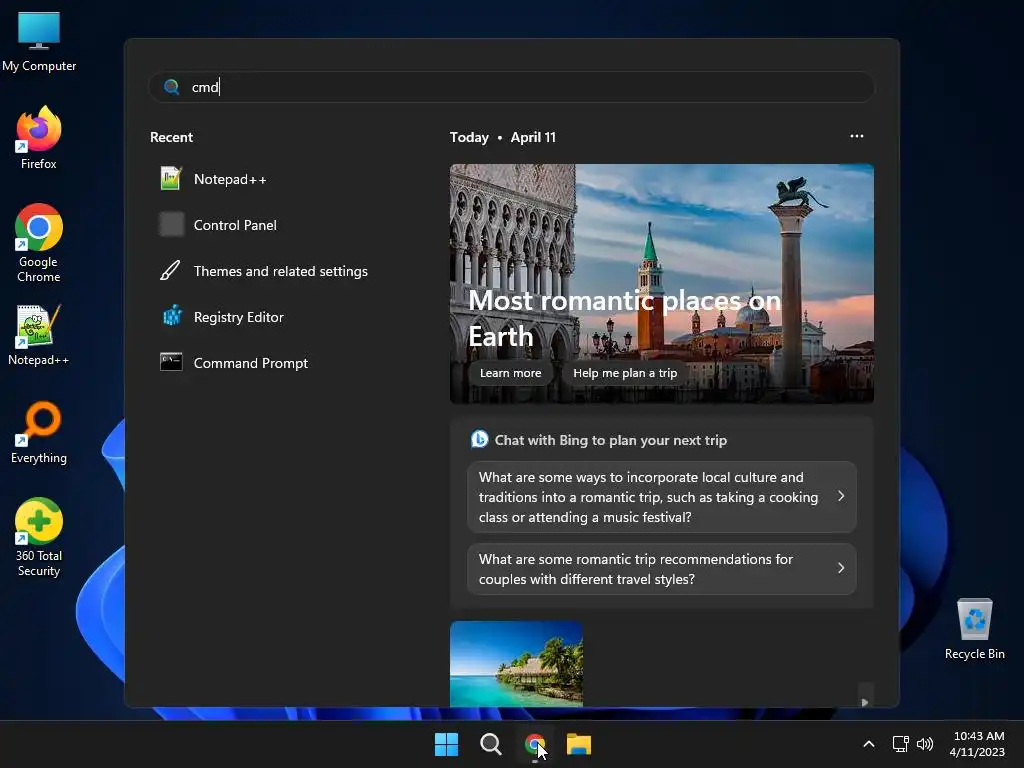
Task: Select the Google Chrome desktop shortcut
Action: tap(39, 243)
